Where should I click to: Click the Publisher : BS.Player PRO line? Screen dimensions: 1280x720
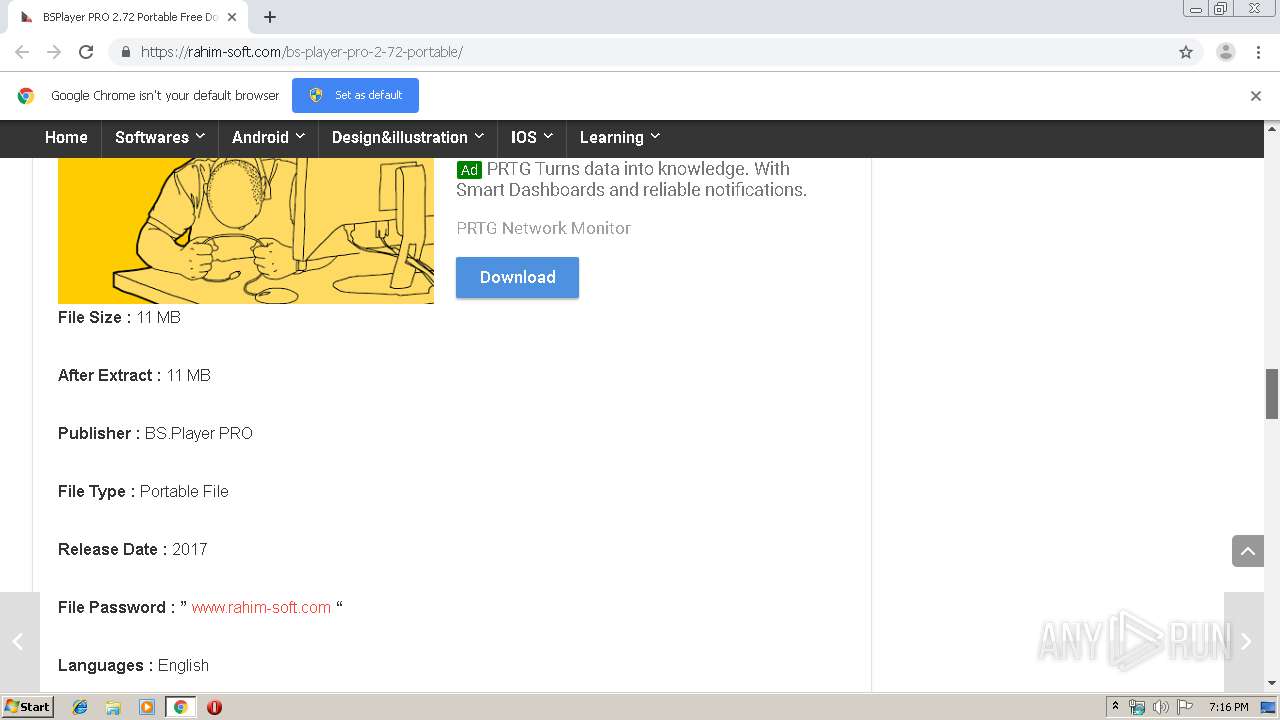click(x=155, y=433)
